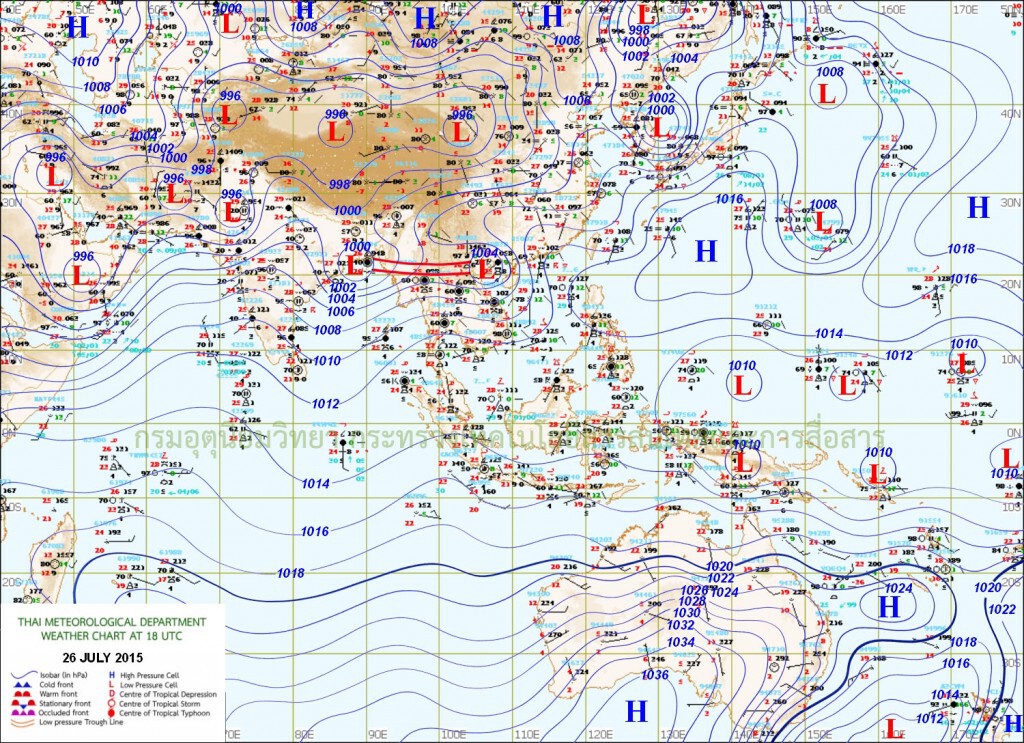Click the L labeled 1004 near Vietnam

coord(485,268)
